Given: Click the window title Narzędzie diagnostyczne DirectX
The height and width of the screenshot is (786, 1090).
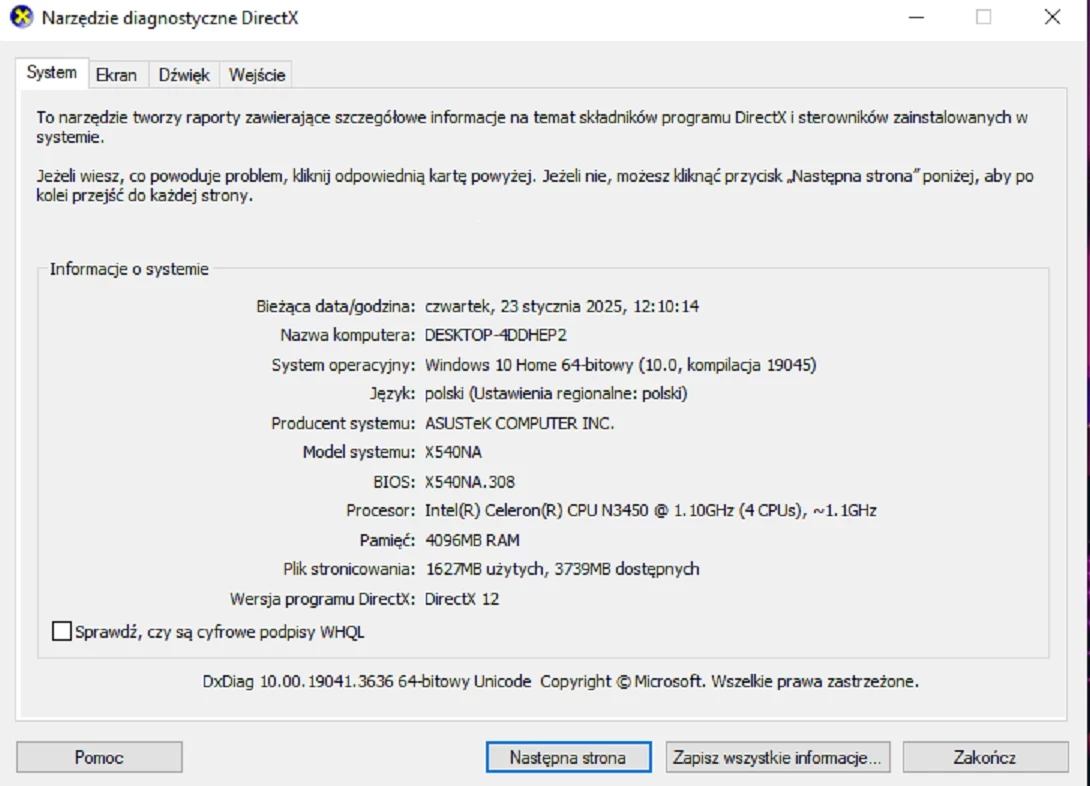Looking at the screenshot, I should point(170,18).
